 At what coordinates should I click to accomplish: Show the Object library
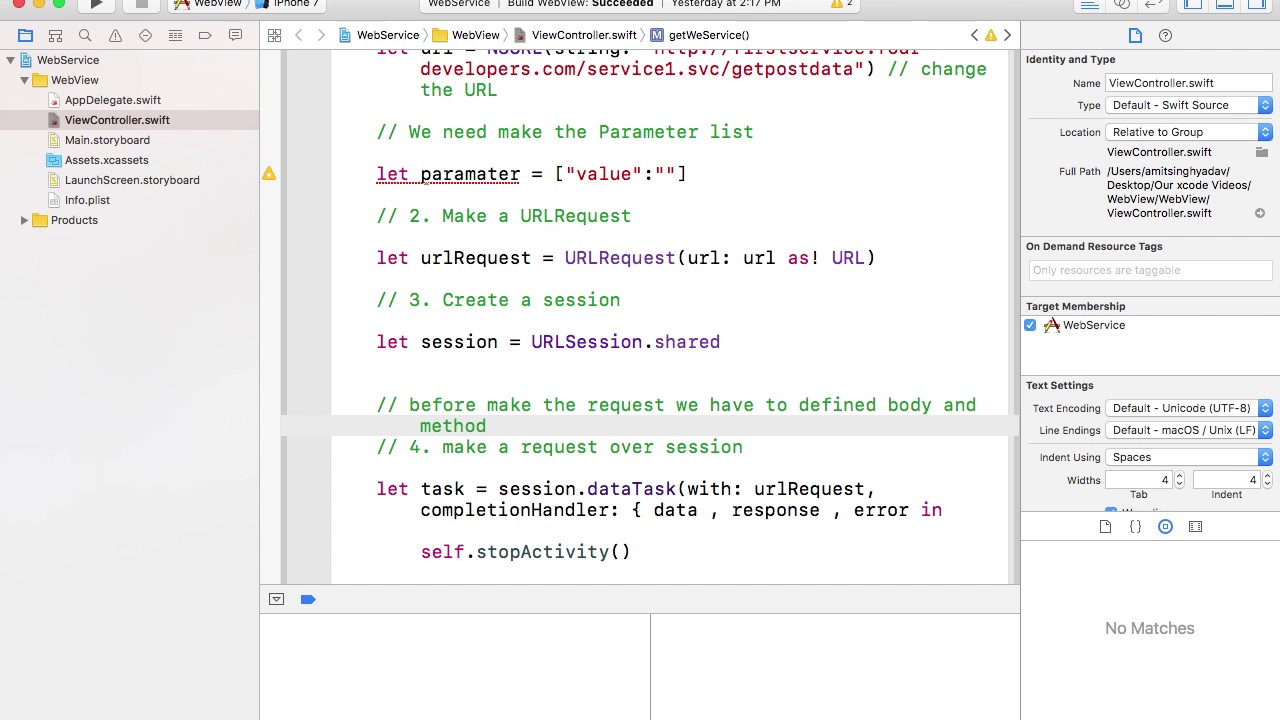(1165, 527)
